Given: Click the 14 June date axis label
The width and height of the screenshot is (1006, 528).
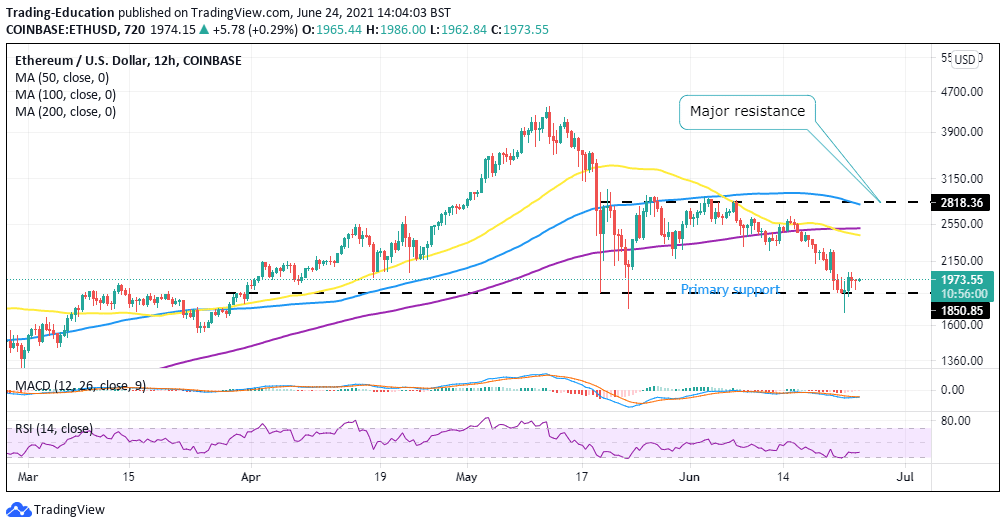Looking at the screenshot, I should 783,477.
